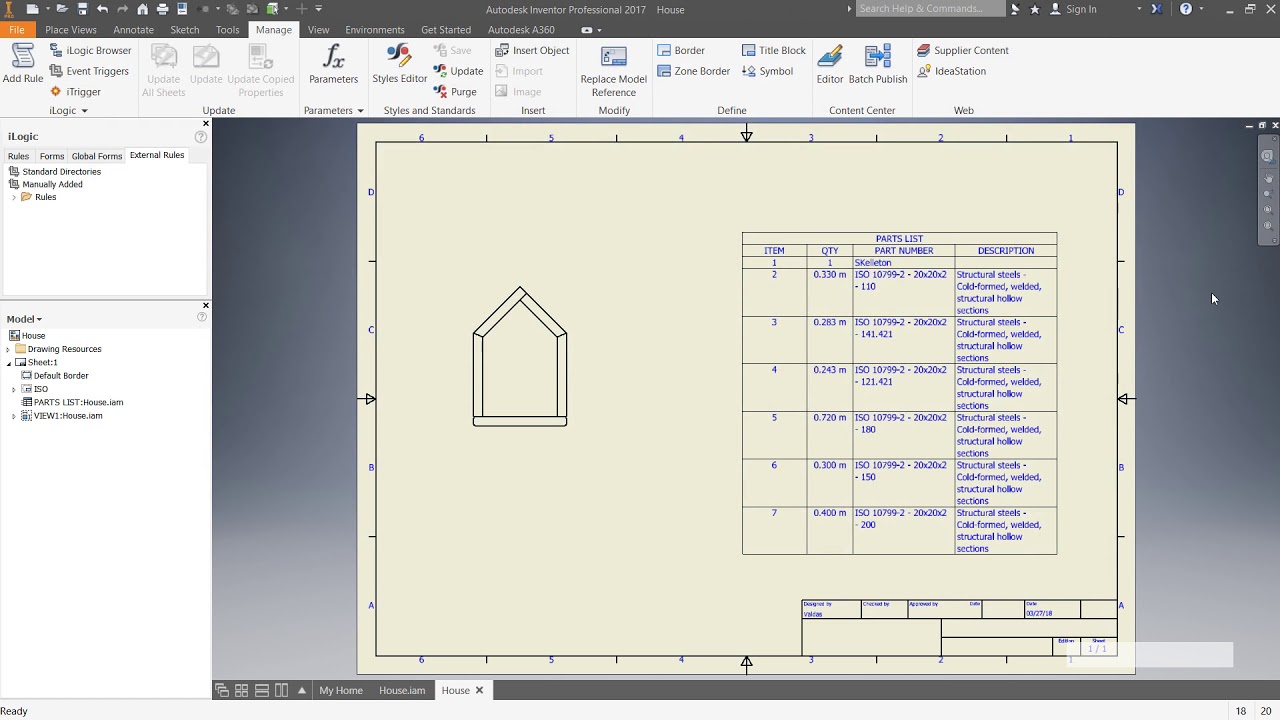The image size is (1280, 720).
Task: Switch to House.iam document tab
Action: point(402,690)
